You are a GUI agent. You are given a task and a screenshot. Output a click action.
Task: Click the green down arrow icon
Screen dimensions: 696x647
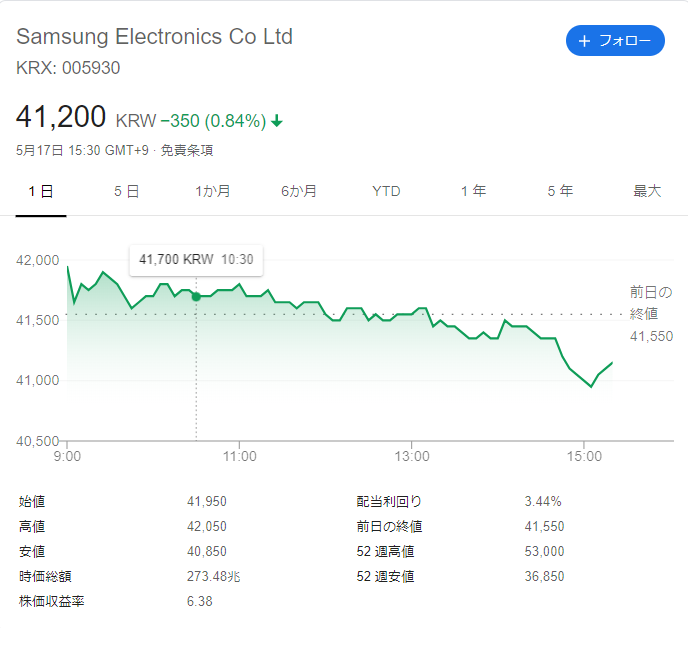(x=277, y=121)
